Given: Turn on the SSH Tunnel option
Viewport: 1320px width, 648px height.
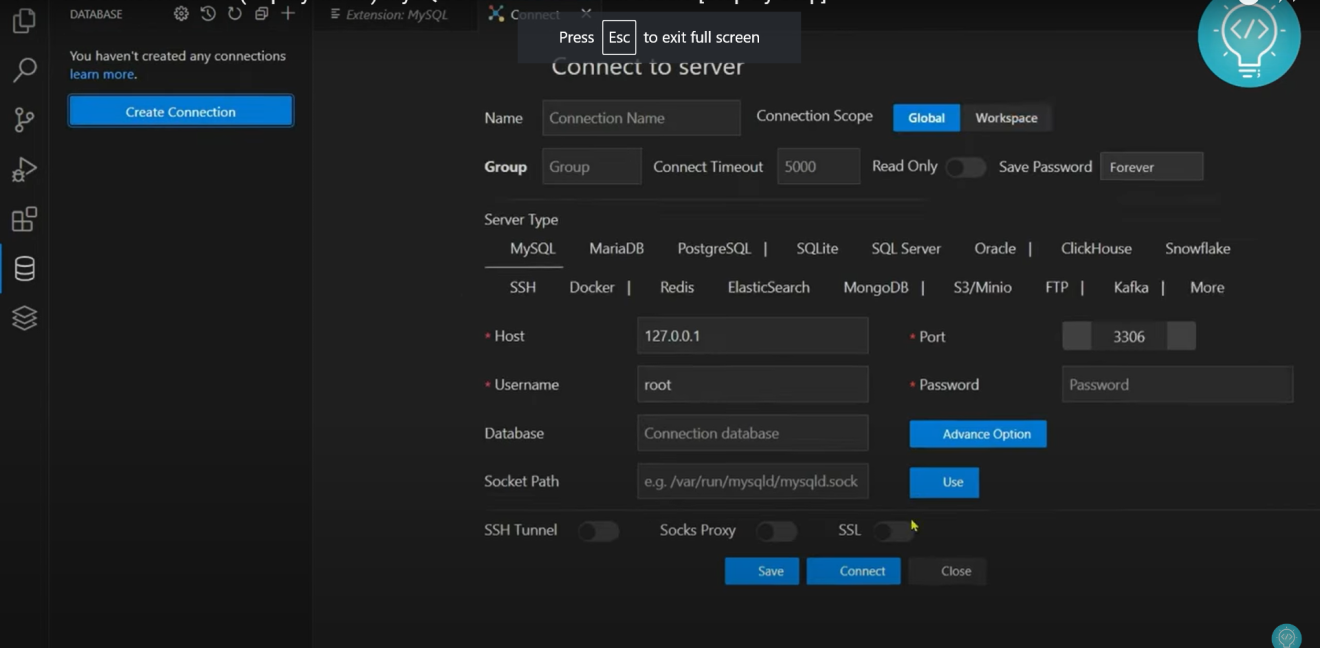Looking at the screenshot, I should click(598, 531).
